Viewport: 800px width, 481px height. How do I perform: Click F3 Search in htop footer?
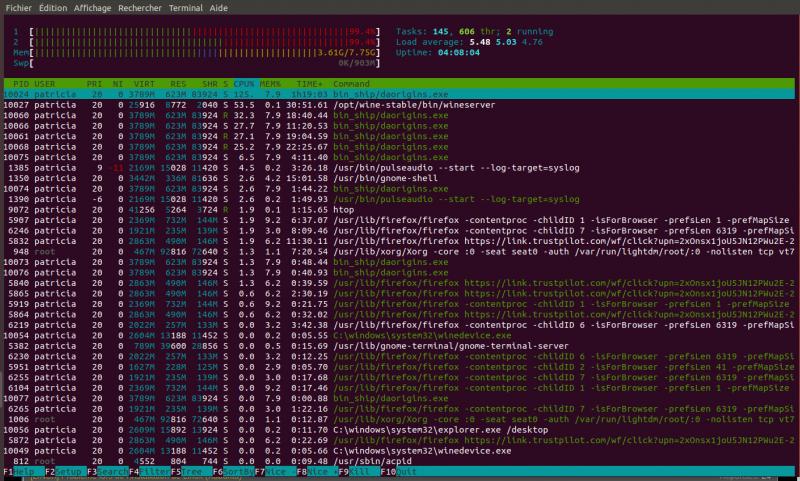107,471
